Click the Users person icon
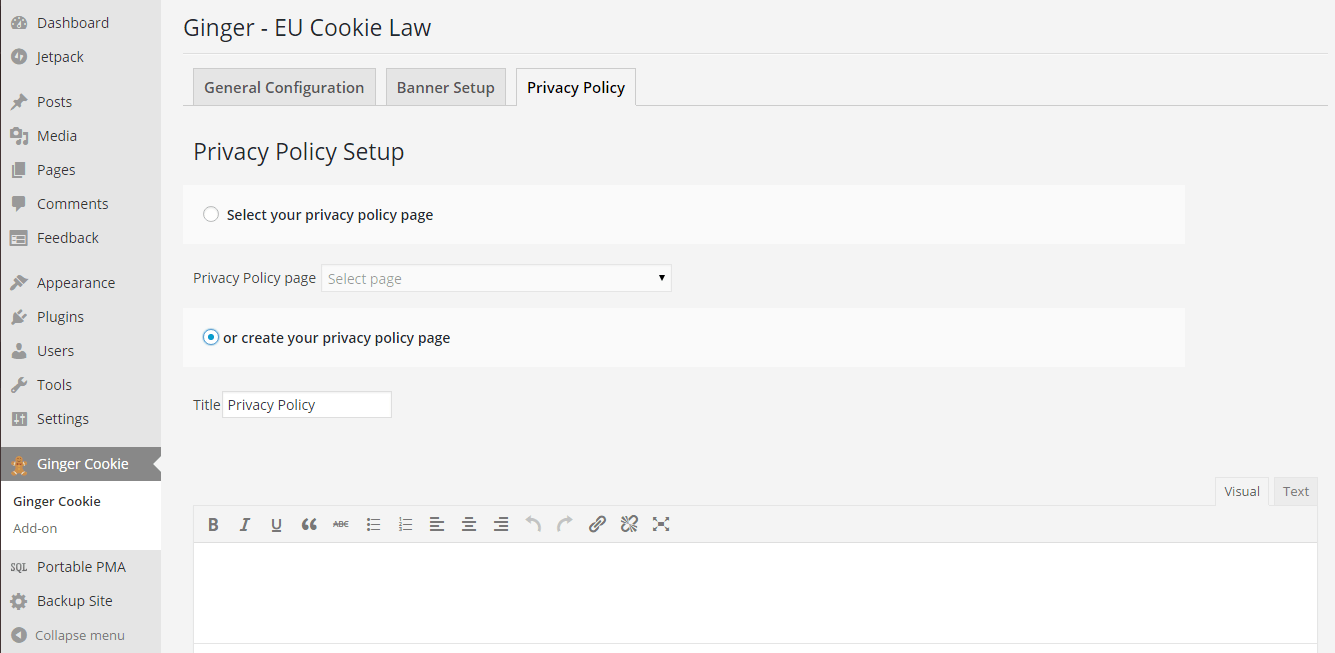The width and height of the screenshot is (1335, 653). coord(19,351)
